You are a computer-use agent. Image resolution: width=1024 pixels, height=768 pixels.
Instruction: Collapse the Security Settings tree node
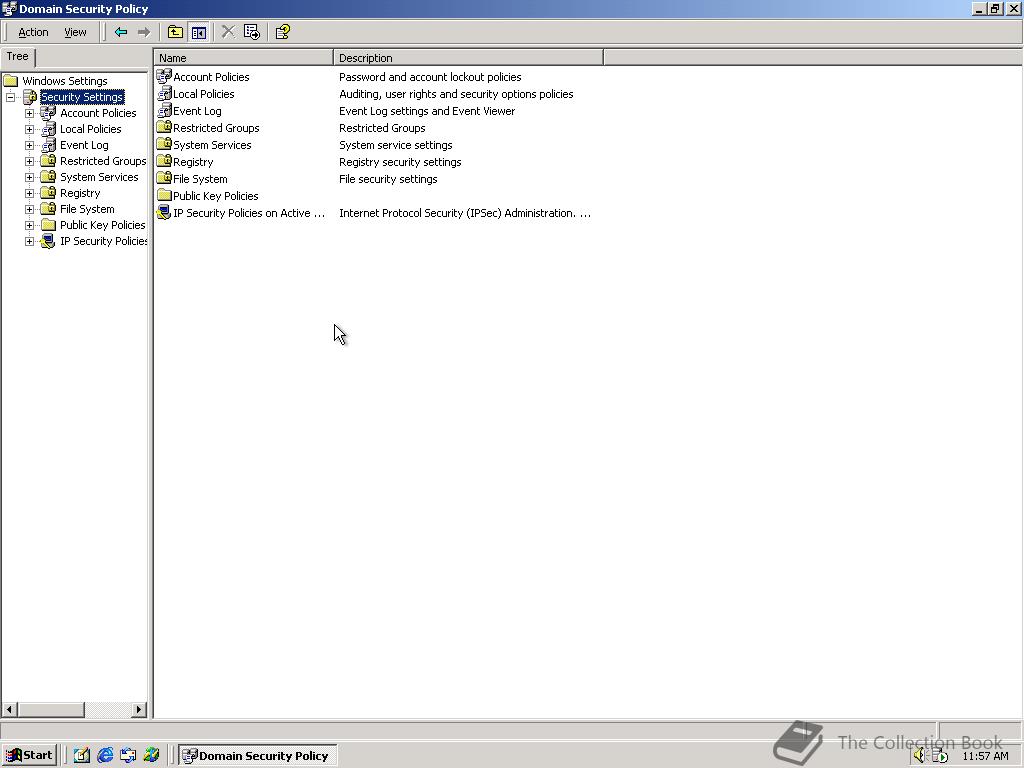pyautogui.click(x=10, y=97)
